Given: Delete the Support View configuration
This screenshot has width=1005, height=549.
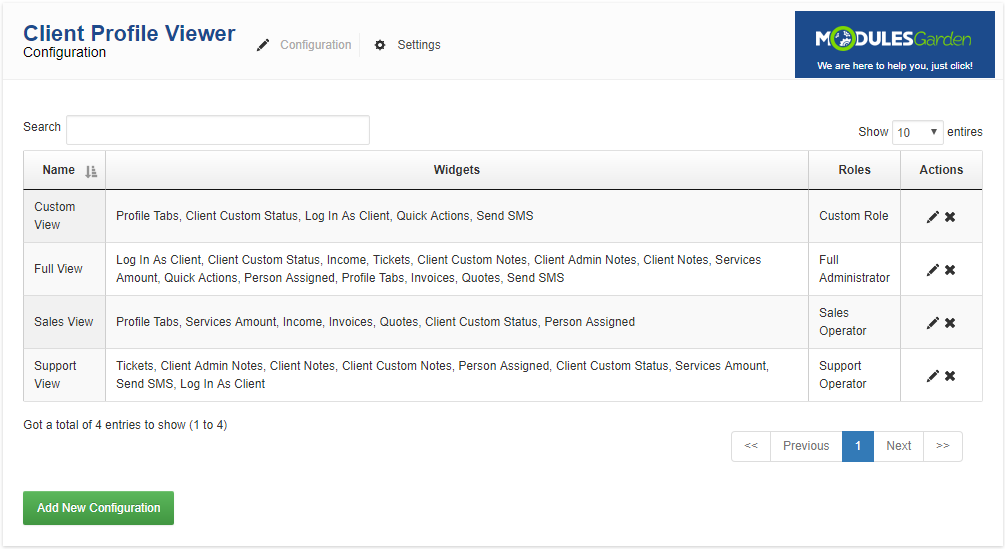Looking at the screenshot, I should [950, 376].
